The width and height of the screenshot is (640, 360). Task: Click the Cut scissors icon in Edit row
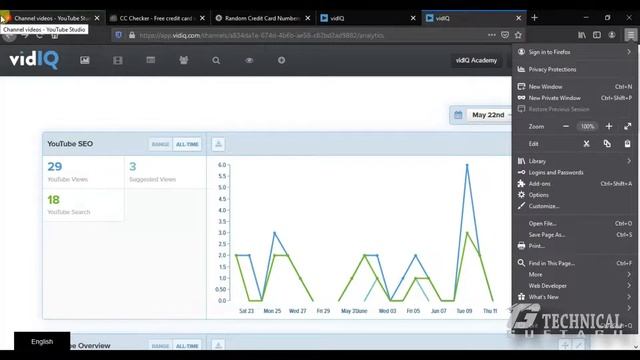[x=587, y=144]
